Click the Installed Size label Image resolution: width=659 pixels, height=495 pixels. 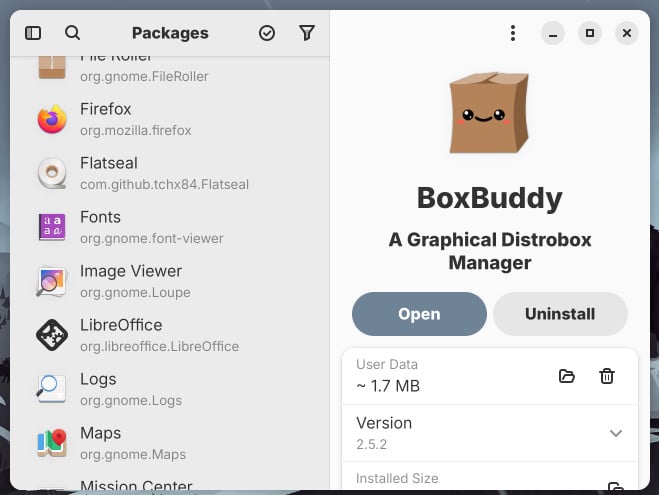point(397,478)
